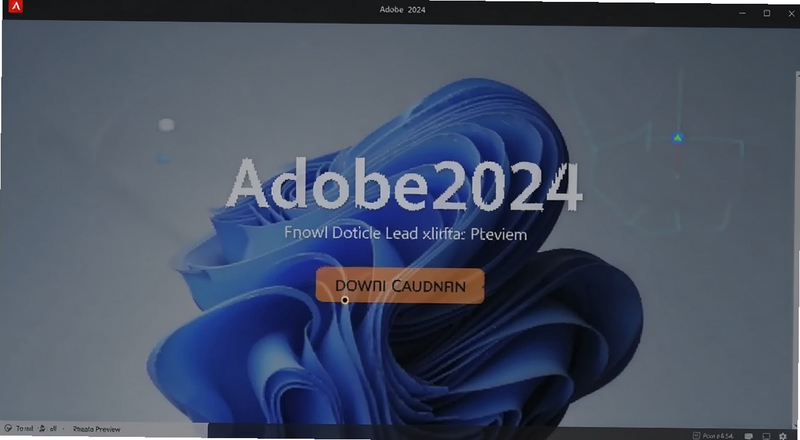Click the 'Fnowl Doticle Lead xlirfta: Pteviem' subtitle
This screenshot has height=440, width=800.
pyautogui.click(x=405, y=234)
